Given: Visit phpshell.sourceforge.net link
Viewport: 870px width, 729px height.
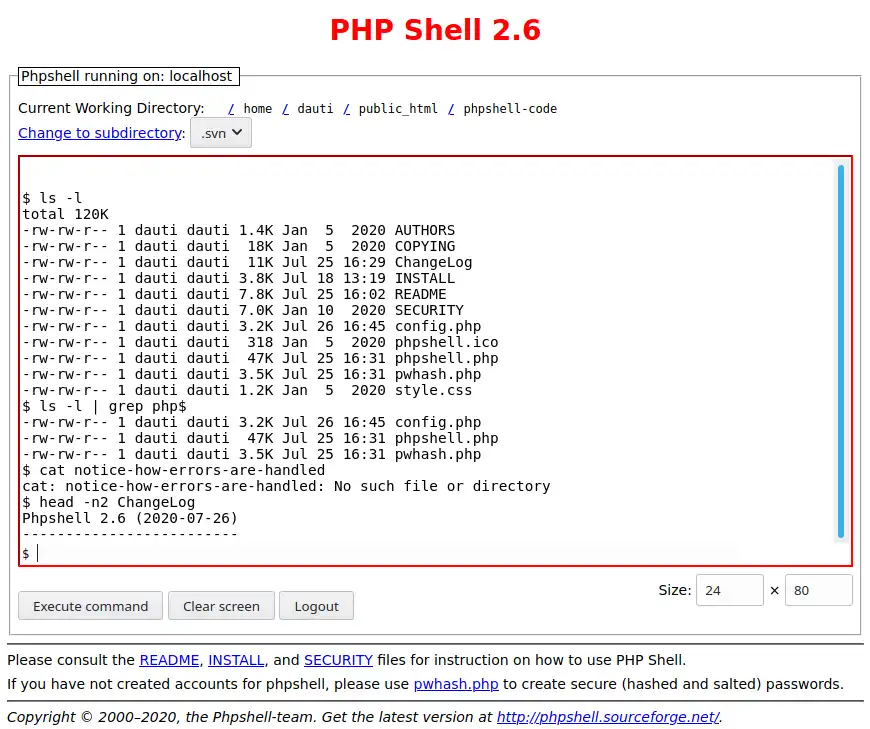Looking at the screenshot, I should (608, 717).
